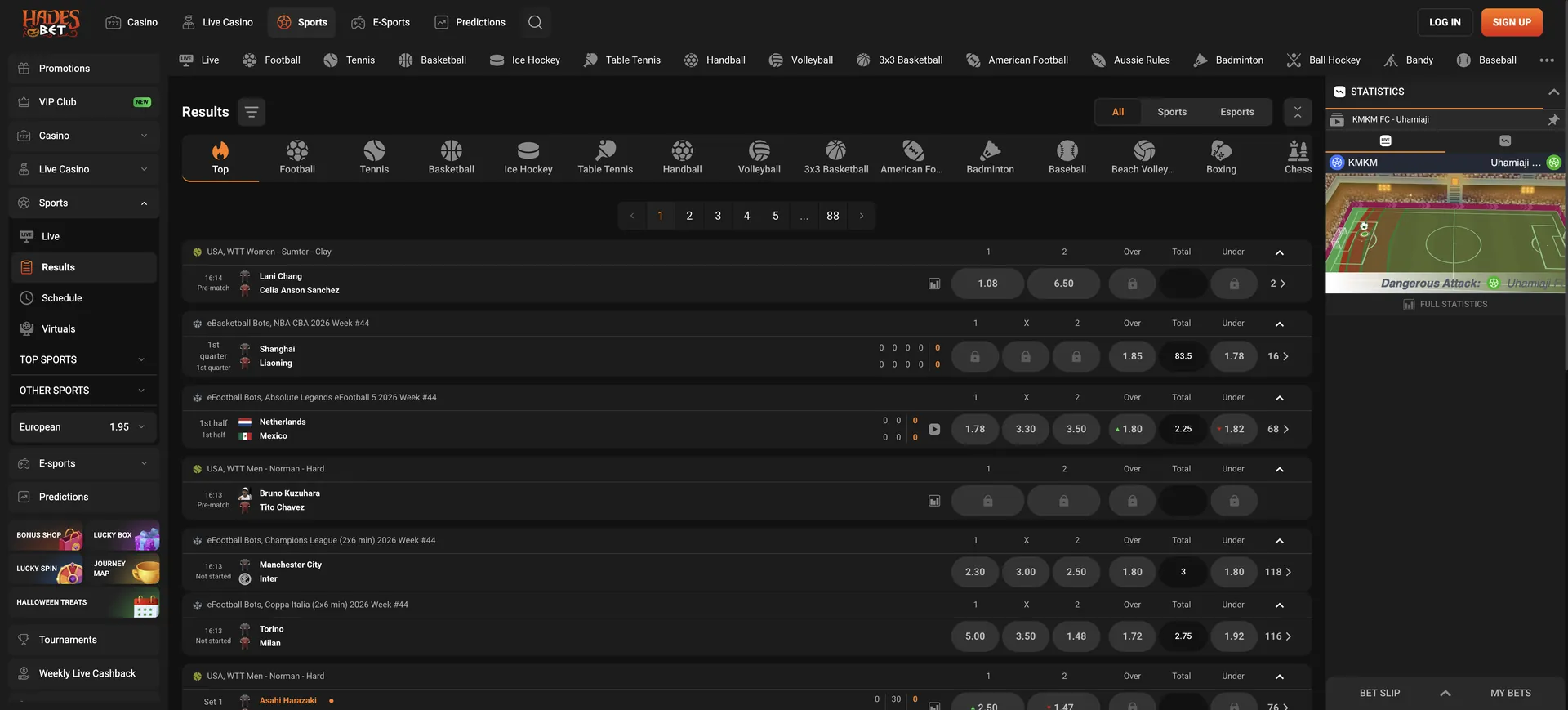Bet on Netherlands win at 1.78
The height and width of the screenshot is (710, 1568).
[x=975, y=429]
